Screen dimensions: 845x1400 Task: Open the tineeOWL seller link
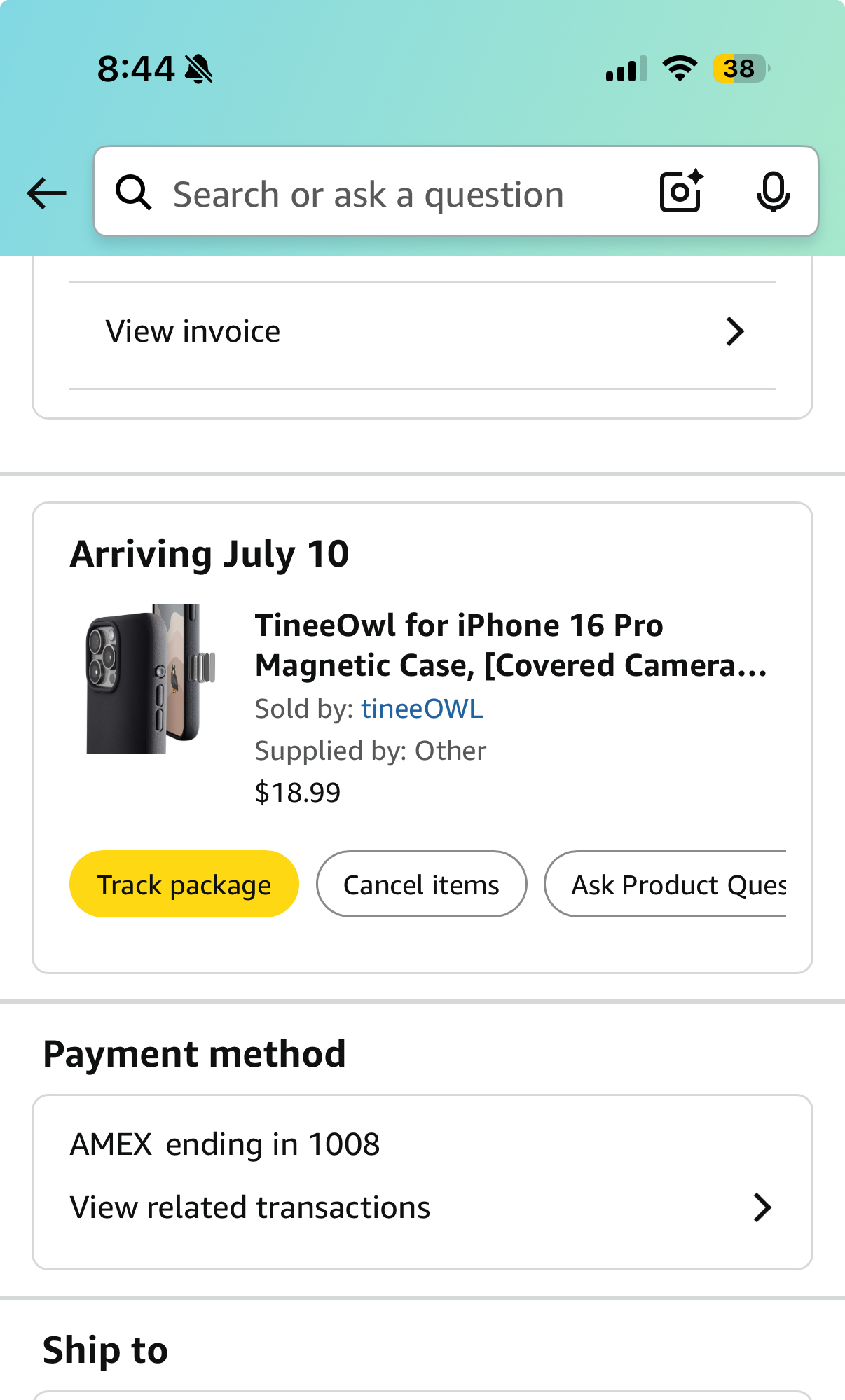pyautogui.click(x=422, y=709)
